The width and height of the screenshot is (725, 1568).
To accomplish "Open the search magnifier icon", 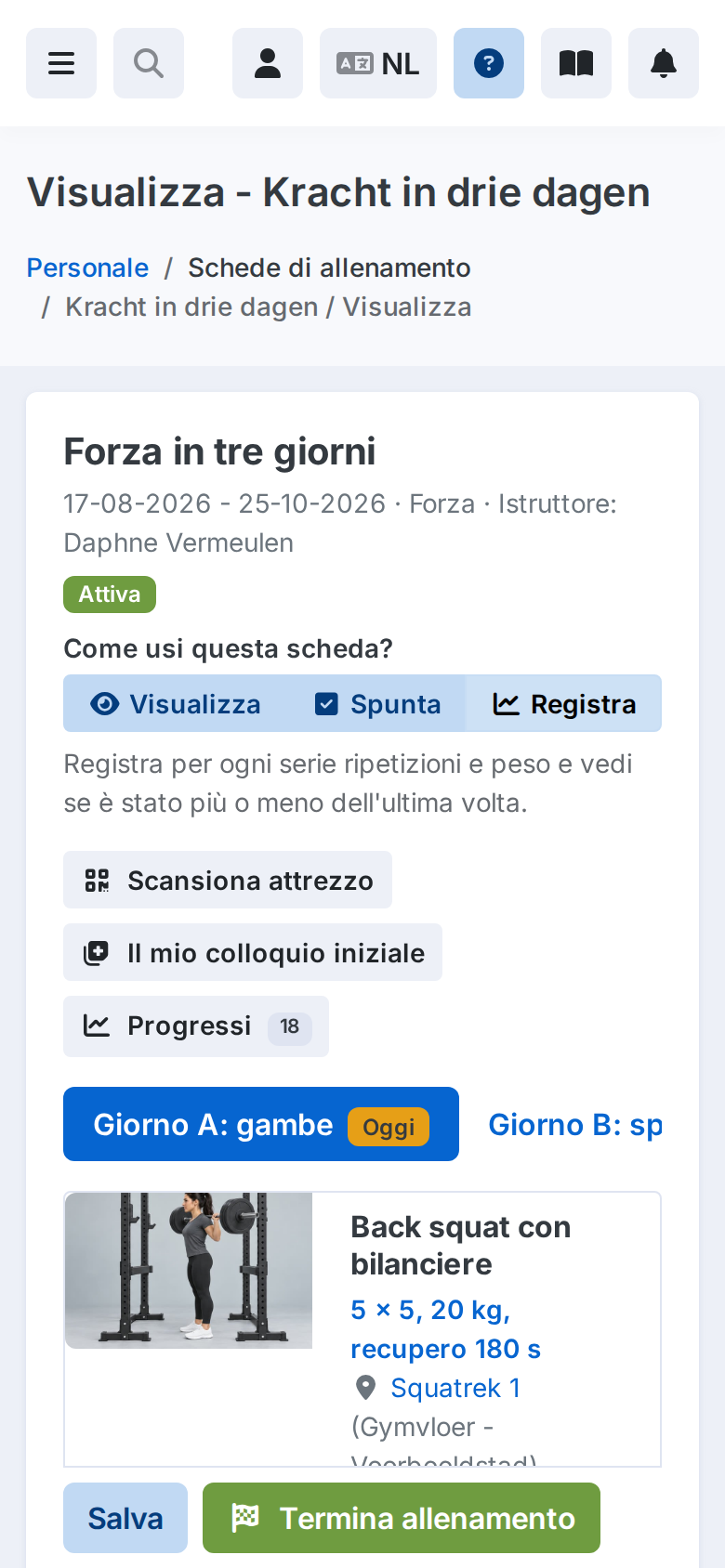I will coord(149,63).
